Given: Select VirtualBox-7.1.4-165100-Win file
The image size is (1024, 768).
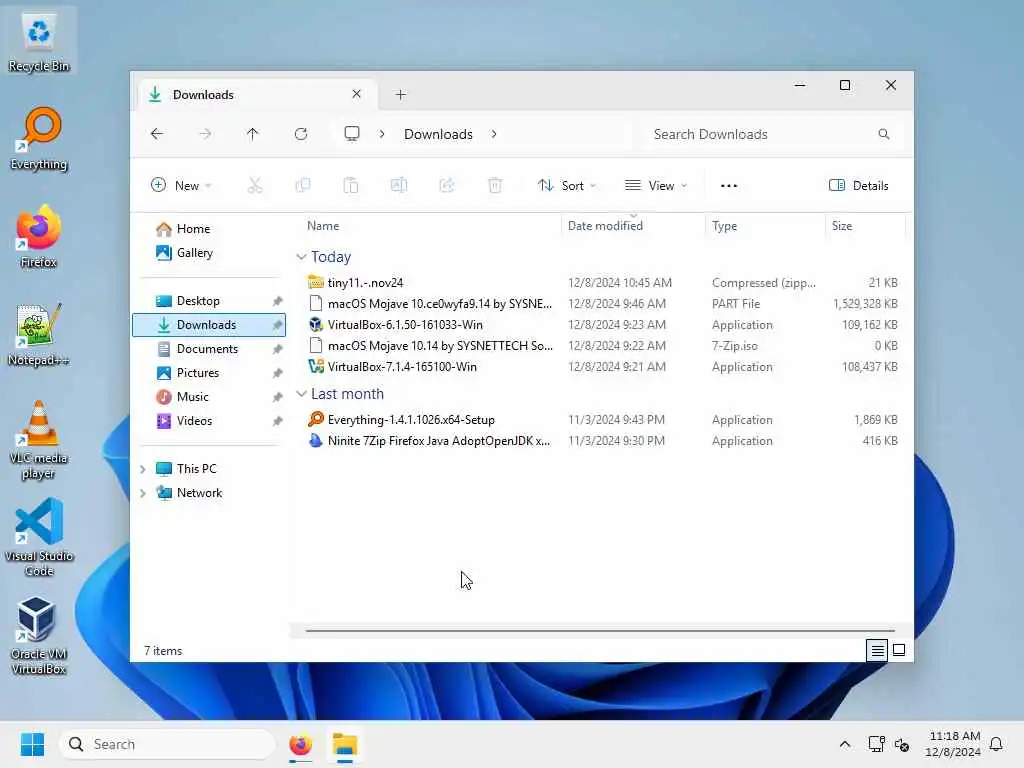Looking at the screenshot, I should [x=602, y=366].
